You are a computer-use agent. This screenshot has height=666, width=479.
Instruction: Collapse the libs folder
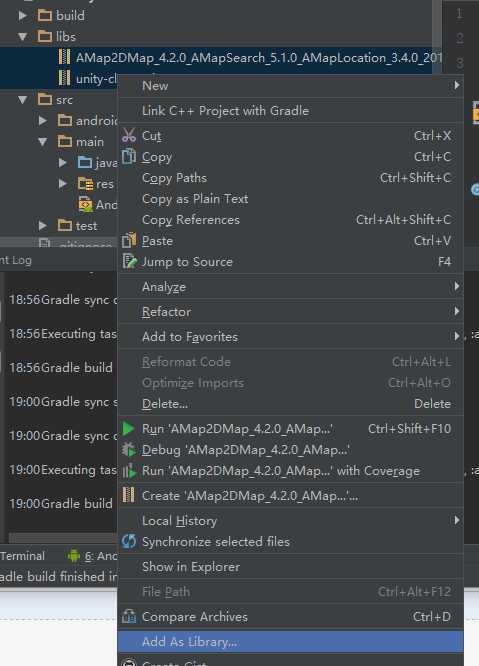click(23, 37)
